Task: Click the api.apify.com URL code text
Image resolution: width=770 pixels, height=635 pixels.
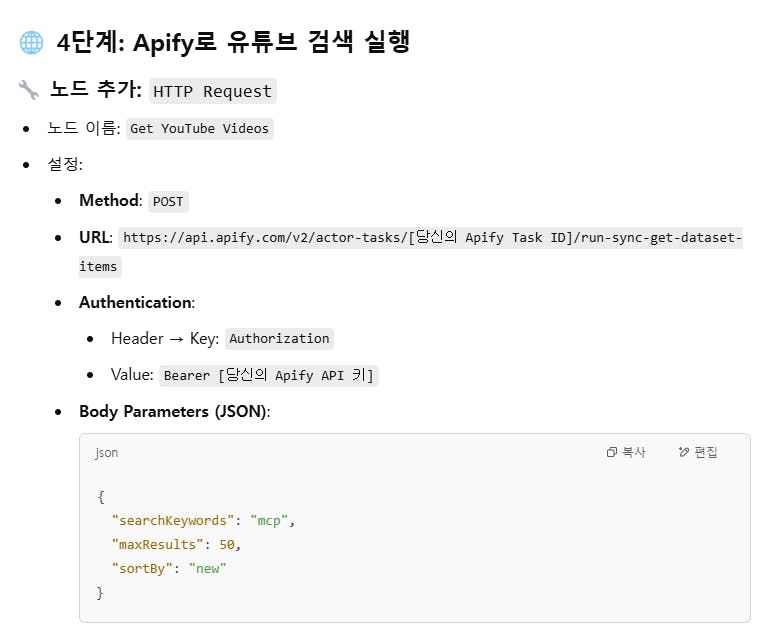Action: (x=430, y=239)
